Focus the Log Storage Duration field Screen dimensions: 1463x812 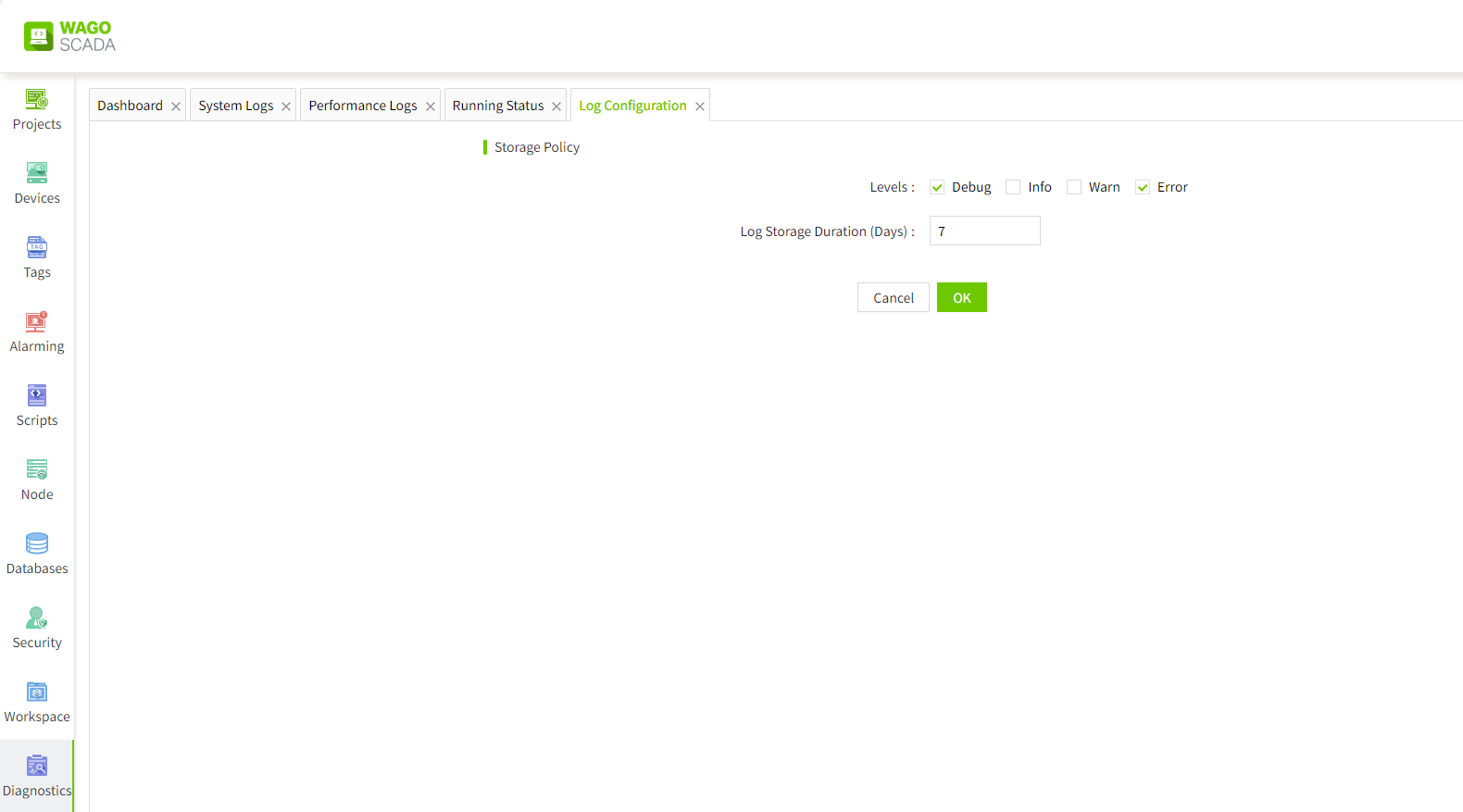(984, 231)
